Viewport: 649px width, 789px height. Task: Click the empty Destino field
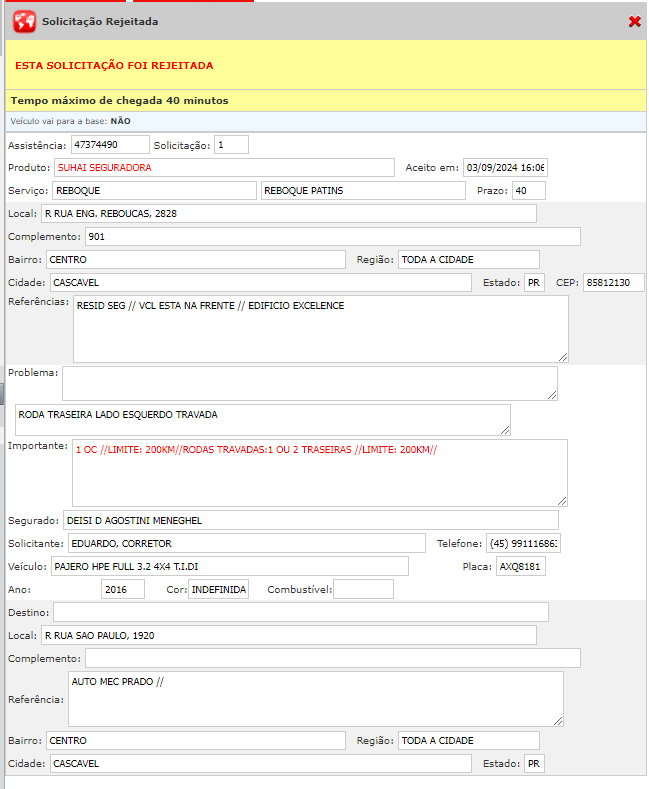pyautogui.click(x=300, y=612)
